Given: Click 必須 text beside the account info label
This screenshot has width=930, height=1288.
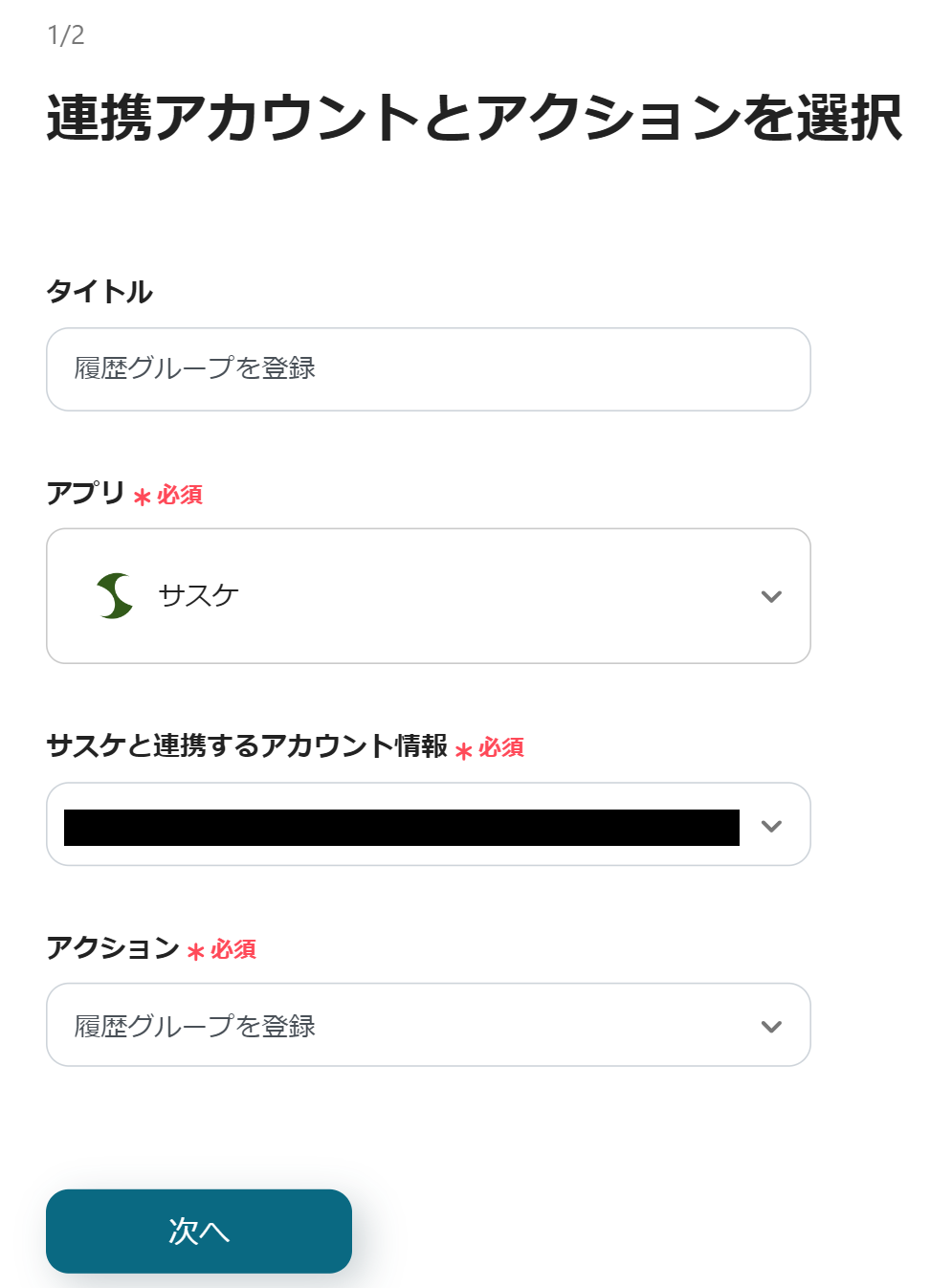Looking at the screenshot, I should 501,747.
